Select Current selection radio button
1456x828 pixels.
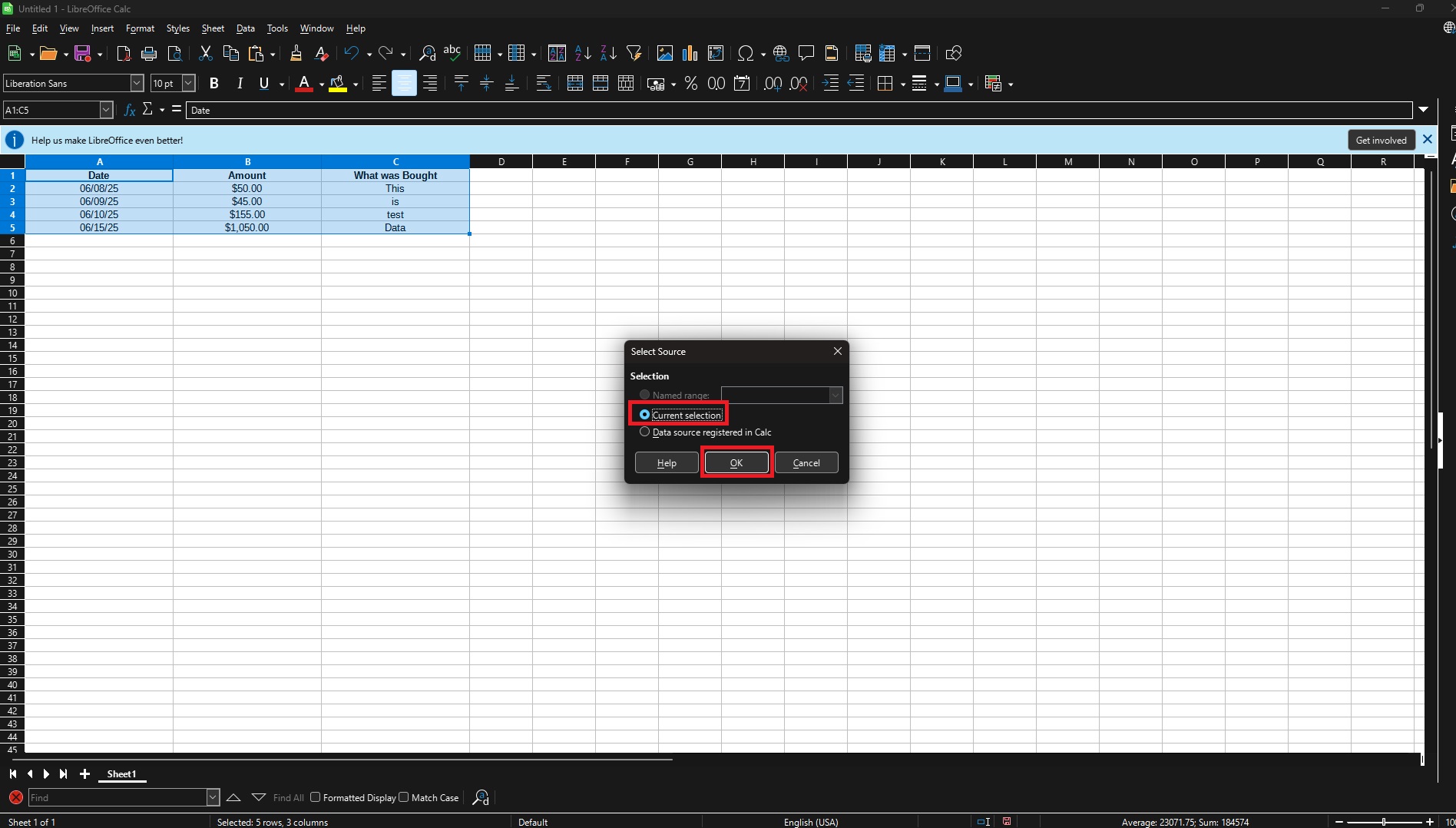click(x=644, y=415)
